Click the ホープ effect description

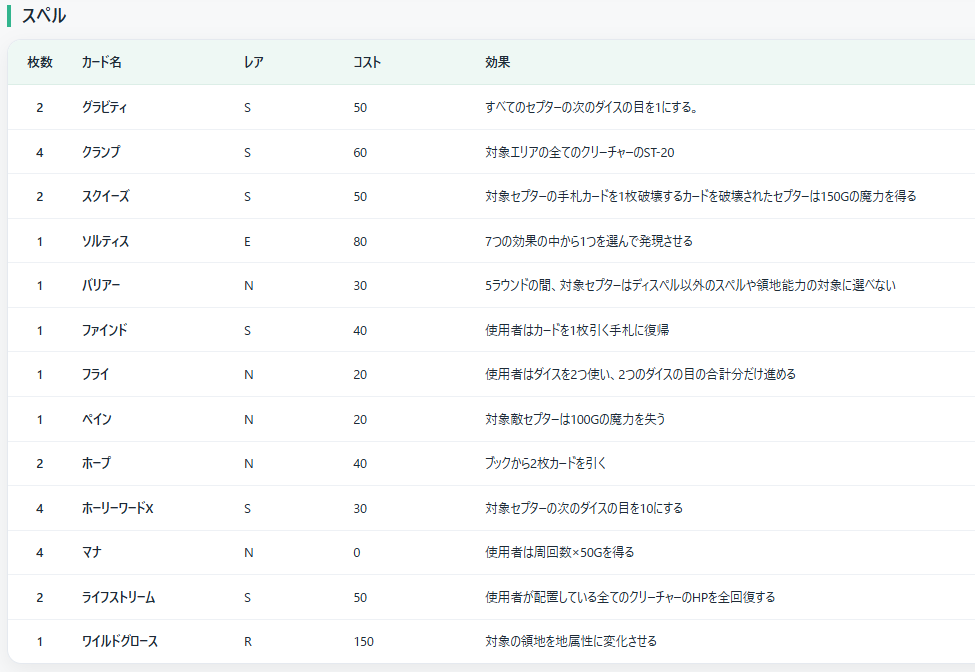click(x=545, y=463)
